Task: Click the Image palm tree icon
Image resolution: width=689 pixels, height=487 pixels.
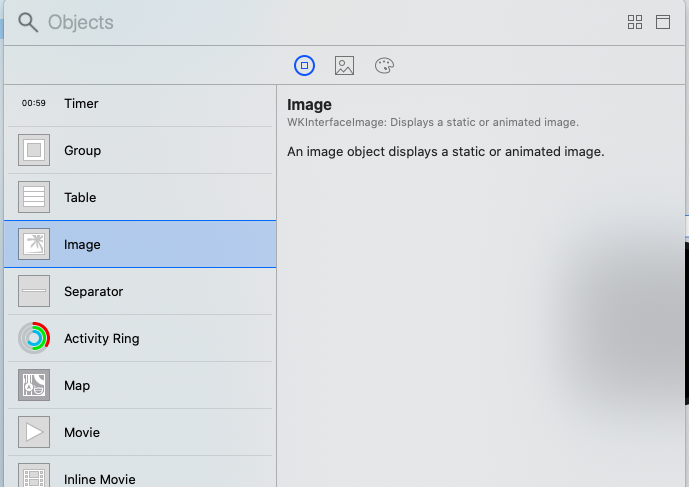Action: pyautogui.click(x=34, y=244)
